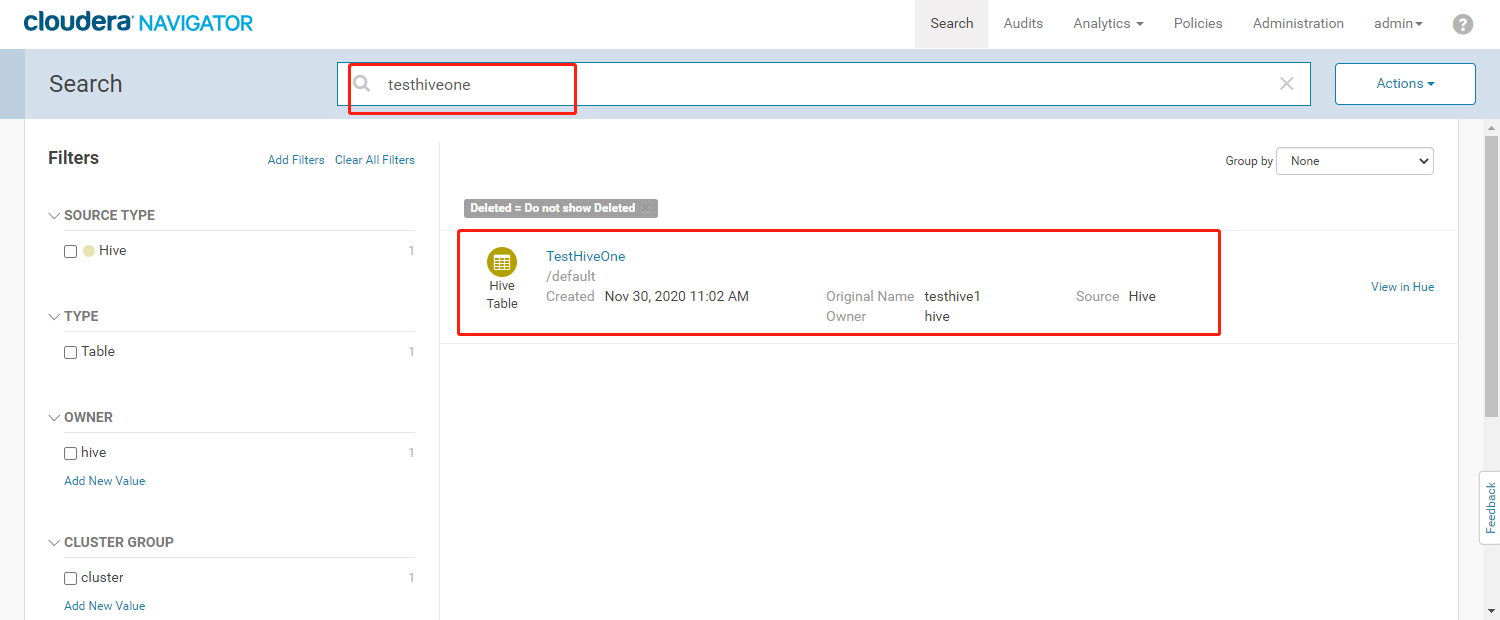Click the Cloudera Navigator logo
Screen dimensions: 1500x620
[139, 22]
